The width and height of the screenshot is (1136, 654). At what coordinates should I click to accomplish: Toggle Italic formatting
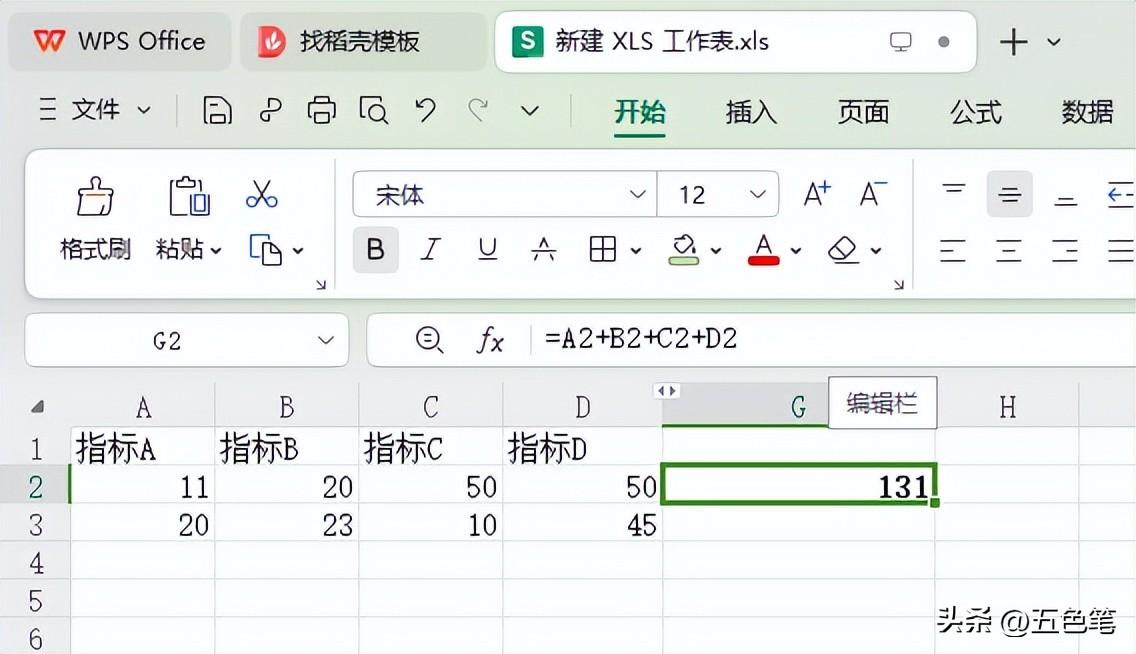coord(431,250)
